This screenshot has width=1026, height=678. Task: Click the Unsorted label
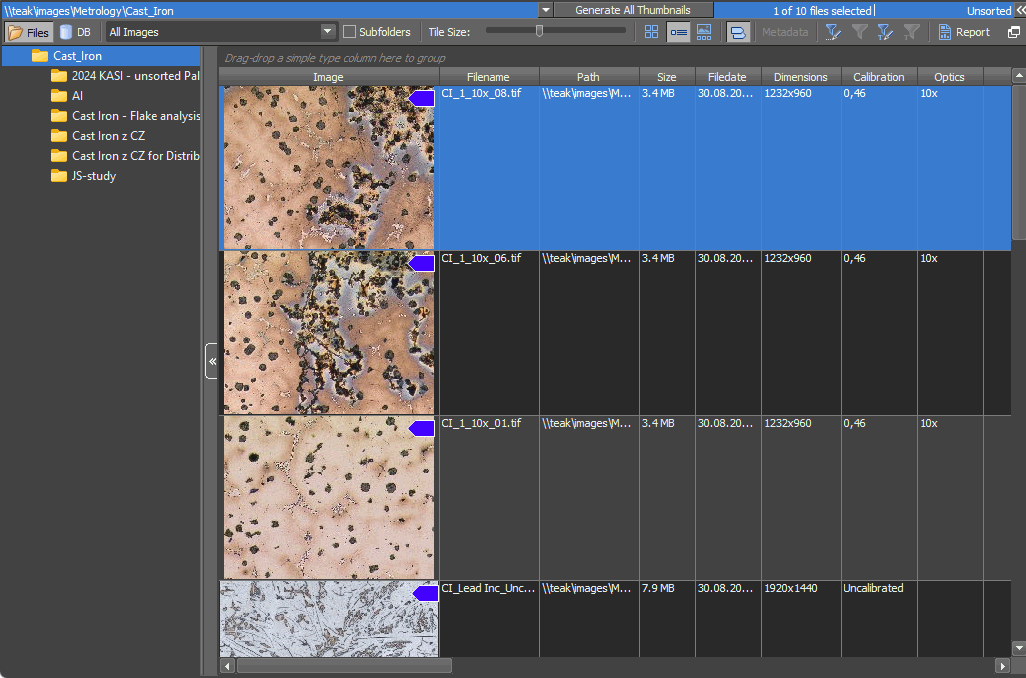988,10
